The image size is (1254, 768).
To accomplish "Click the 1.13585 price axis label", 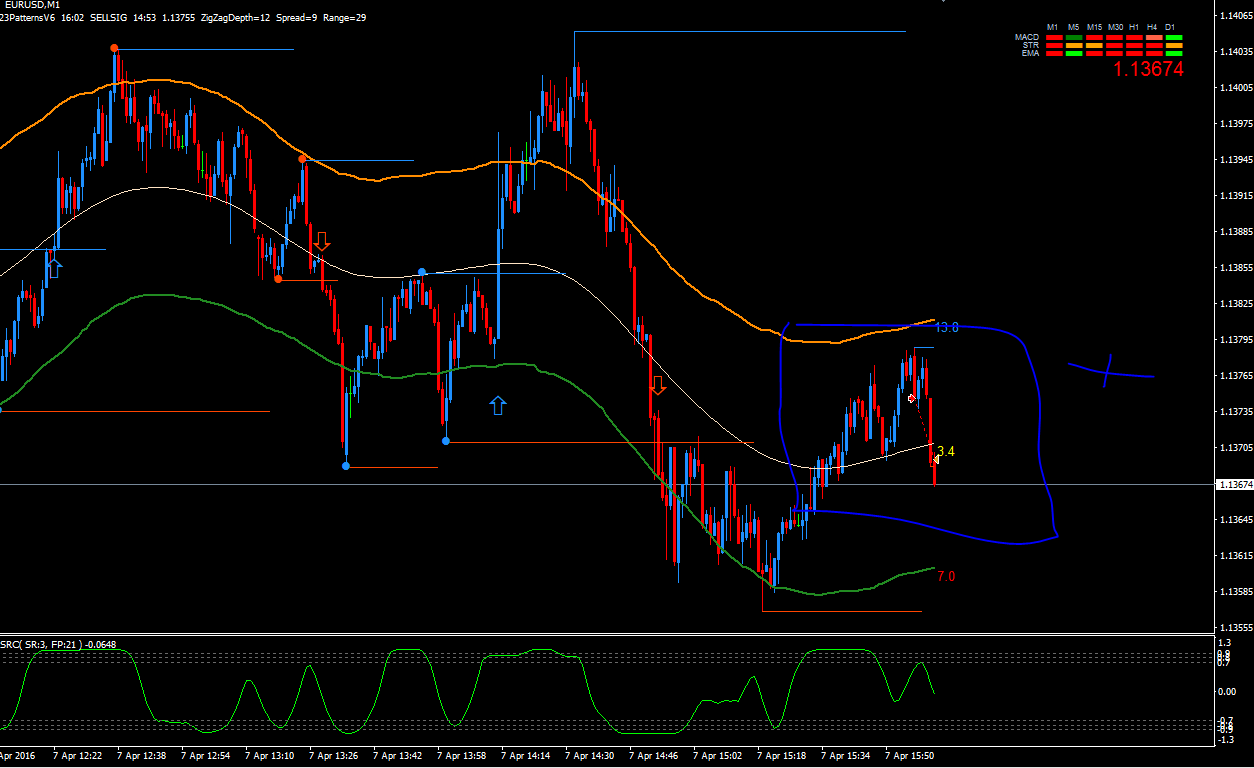I will (1235, 592).
